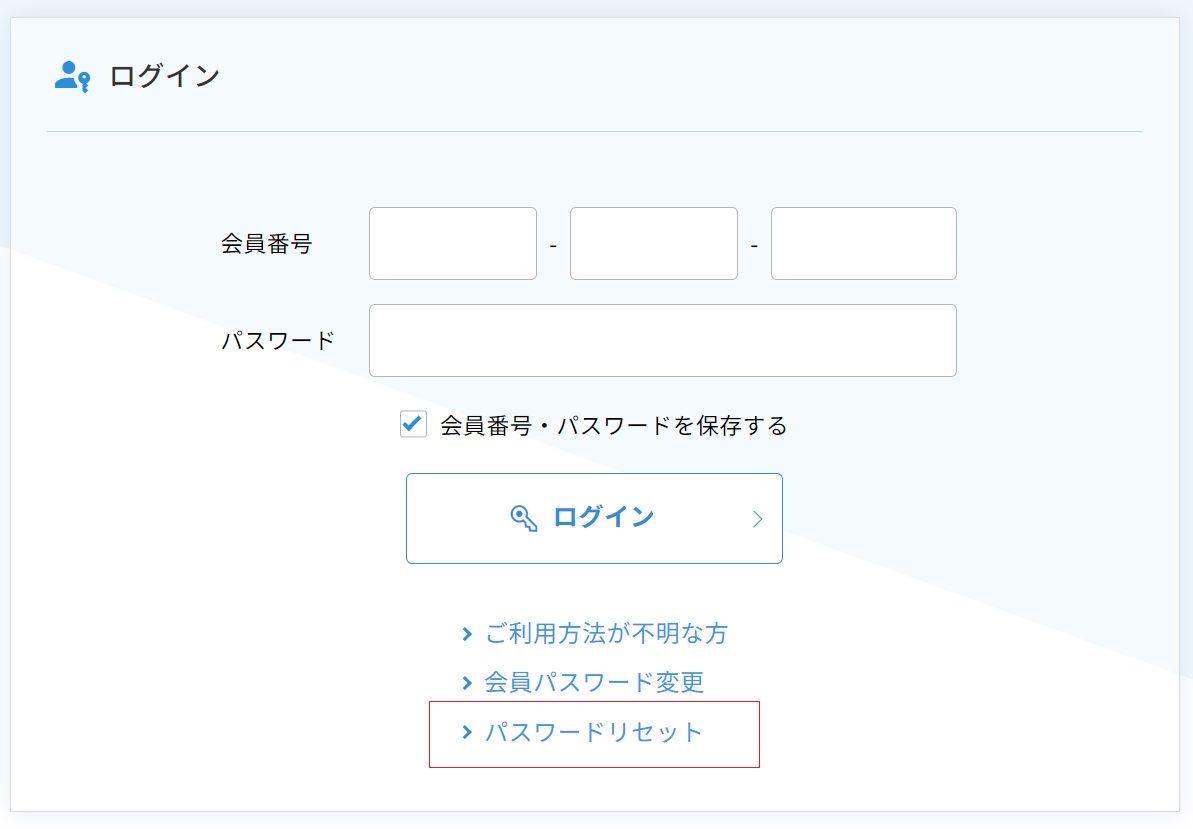Click the magnifier-key icon on the login button

coord(523,518)
